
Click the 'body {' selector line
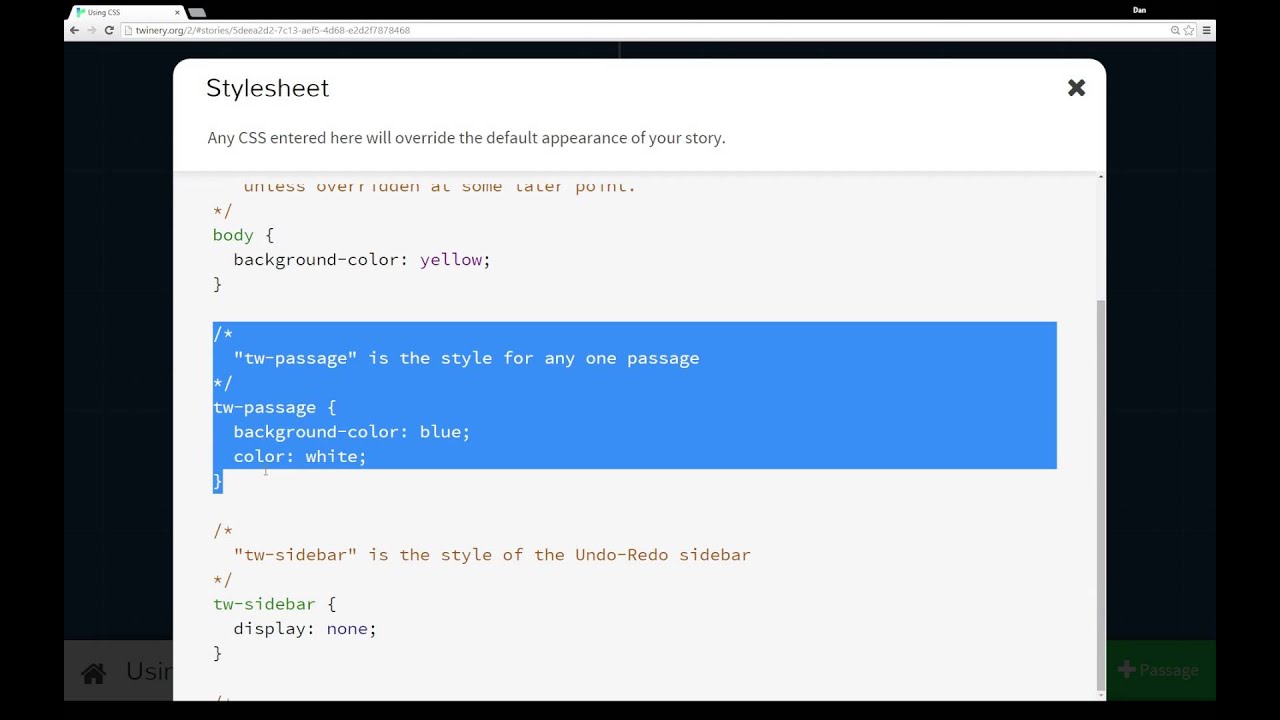click(243, 235)
